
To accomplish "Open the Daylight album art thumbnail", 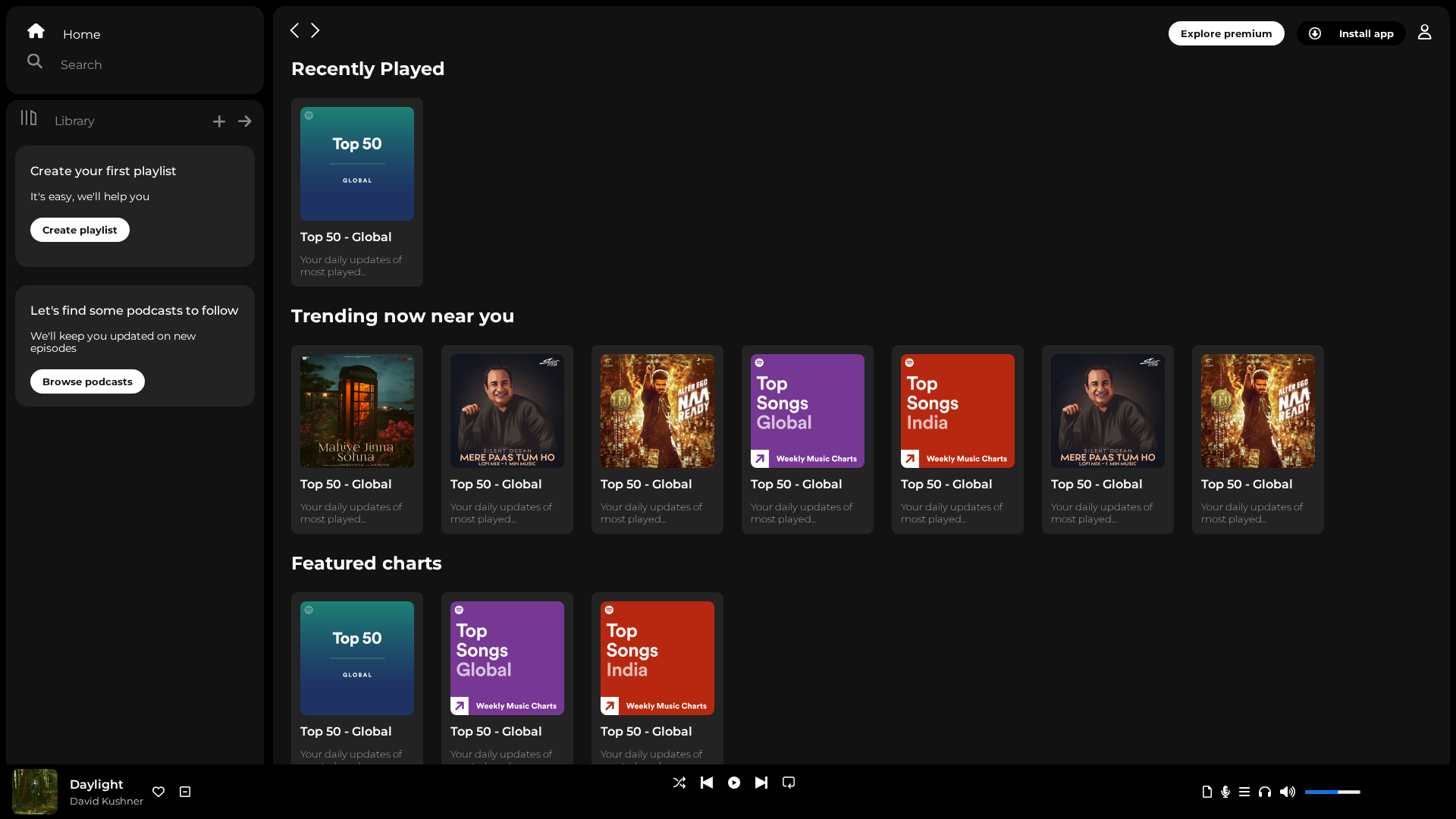I will [35, 792].
